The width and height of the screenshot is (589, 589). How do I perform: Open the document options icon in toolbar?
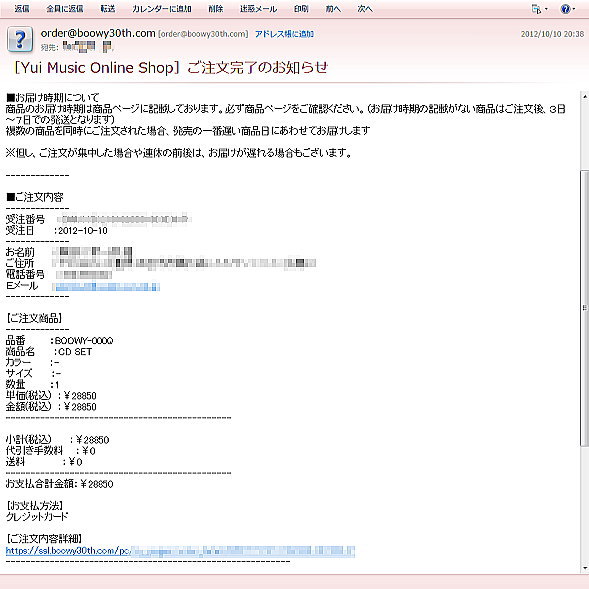(x=536, y=9)
